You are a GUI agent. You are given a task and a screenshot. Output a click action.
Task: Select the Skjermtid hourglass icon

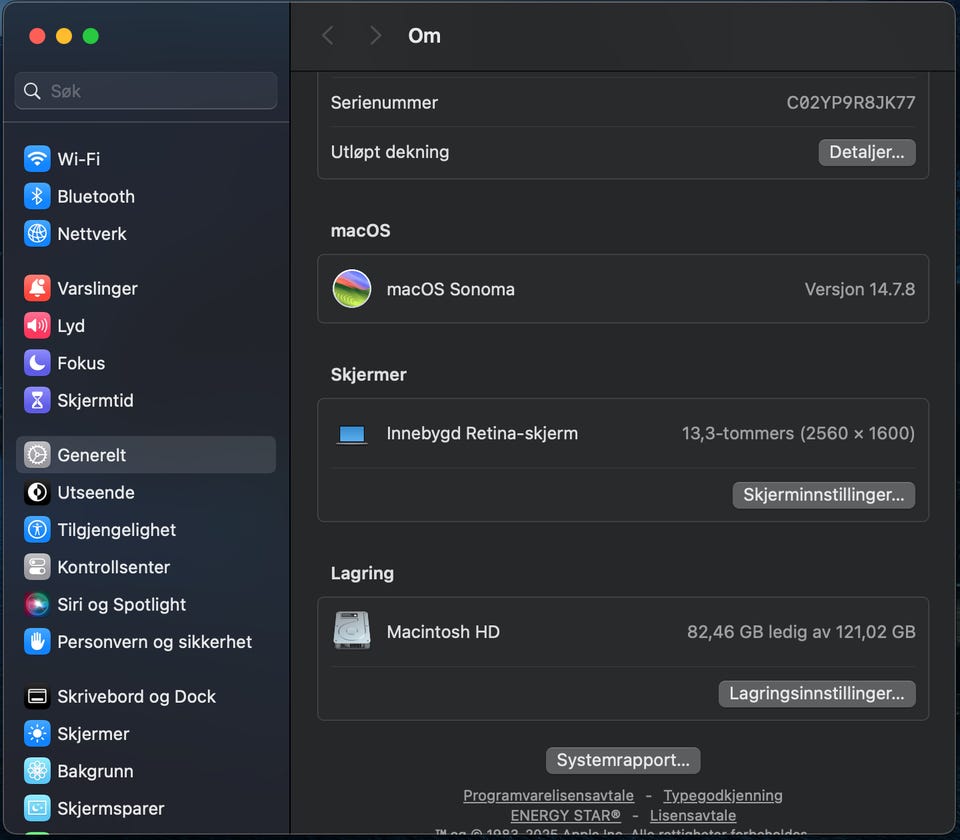point(37,400)
